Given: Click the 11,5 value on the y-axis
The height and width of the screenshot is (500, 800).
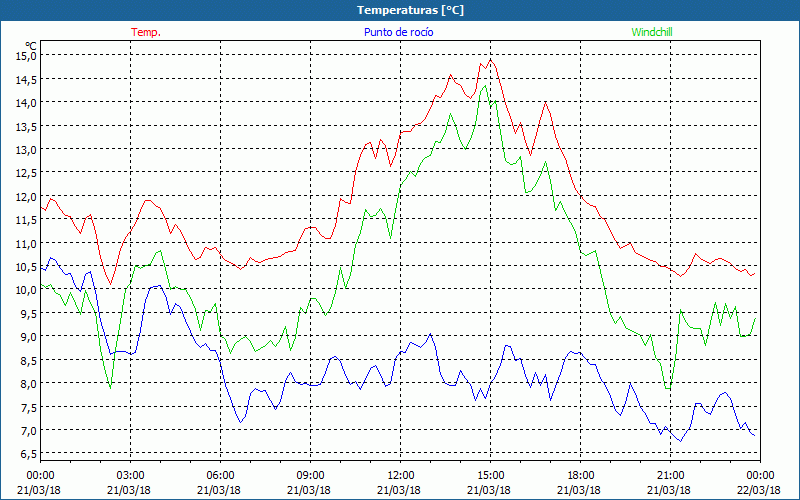Looking at the screenshot, I should 26,219.
